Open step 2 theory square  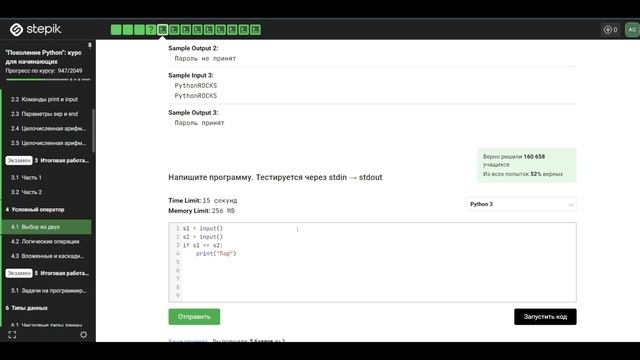click(128, 30)
